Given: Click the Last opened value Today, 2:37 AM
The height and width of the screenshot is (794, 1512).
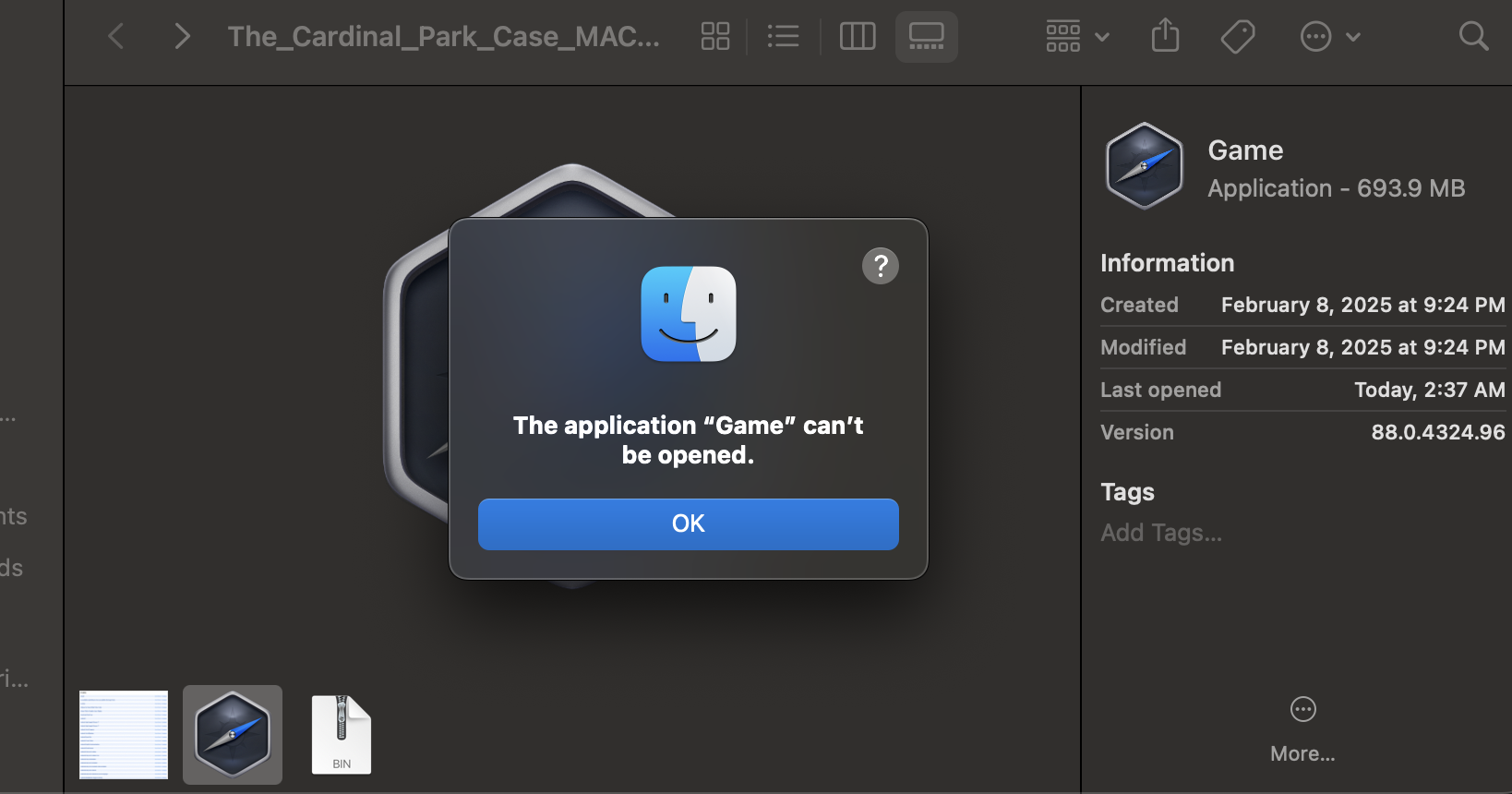Looking at the screenshot, I should [1430, 390].
